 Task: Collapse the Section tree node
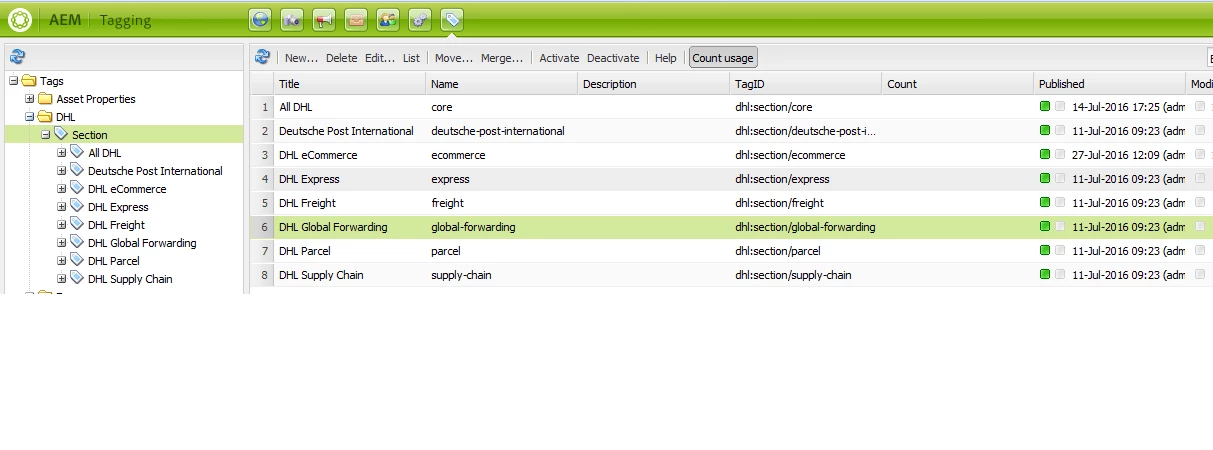pyautogui.click(x=46, y=135)
